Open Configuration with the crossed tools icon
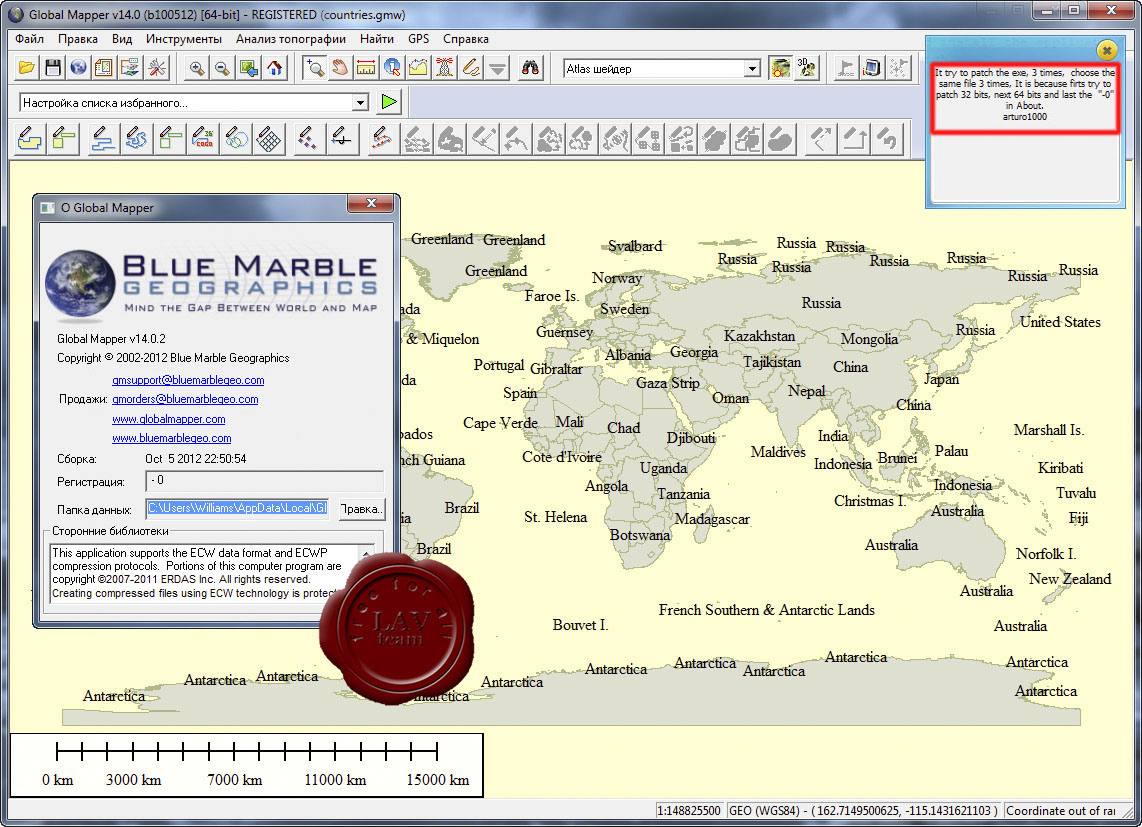This screenshot has height=827, width=1142. point(157,68)
